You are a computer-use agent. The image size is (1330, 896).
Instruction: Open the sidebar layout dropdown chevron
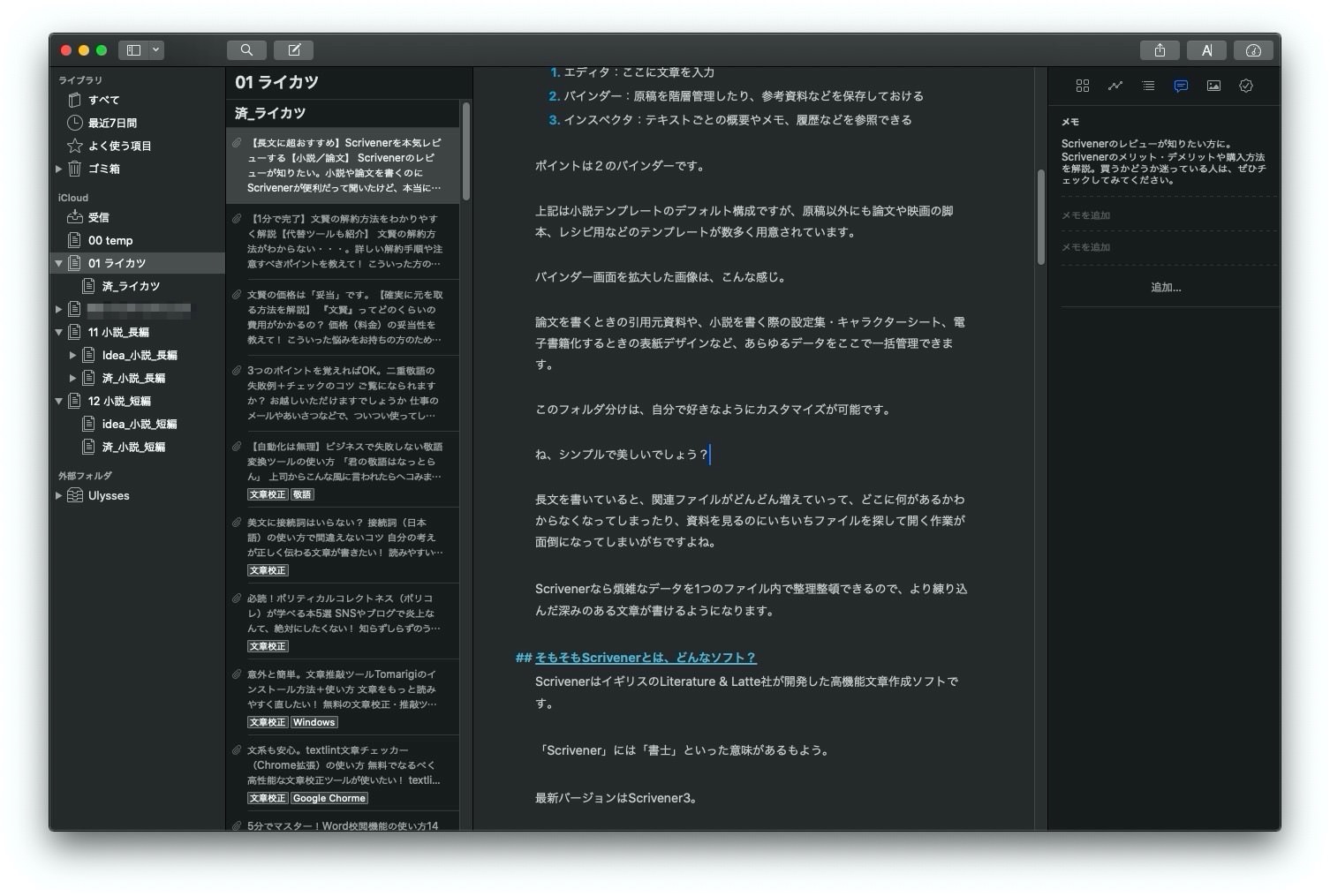pyautogui.click(x=155, y=49)
